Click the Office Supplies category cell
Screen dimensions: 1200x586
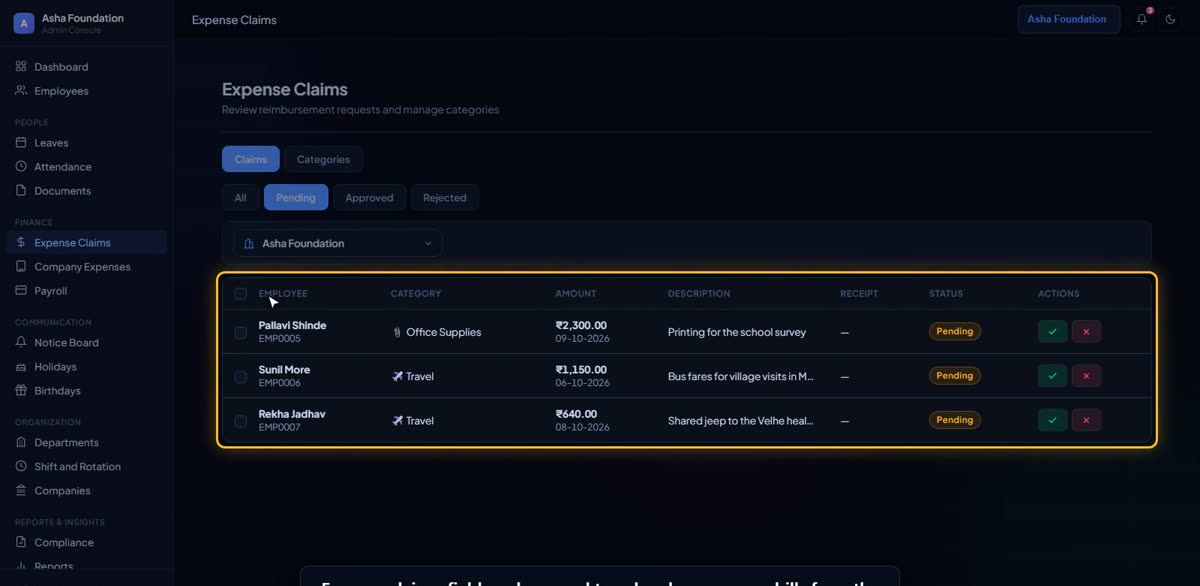[436, 332]
